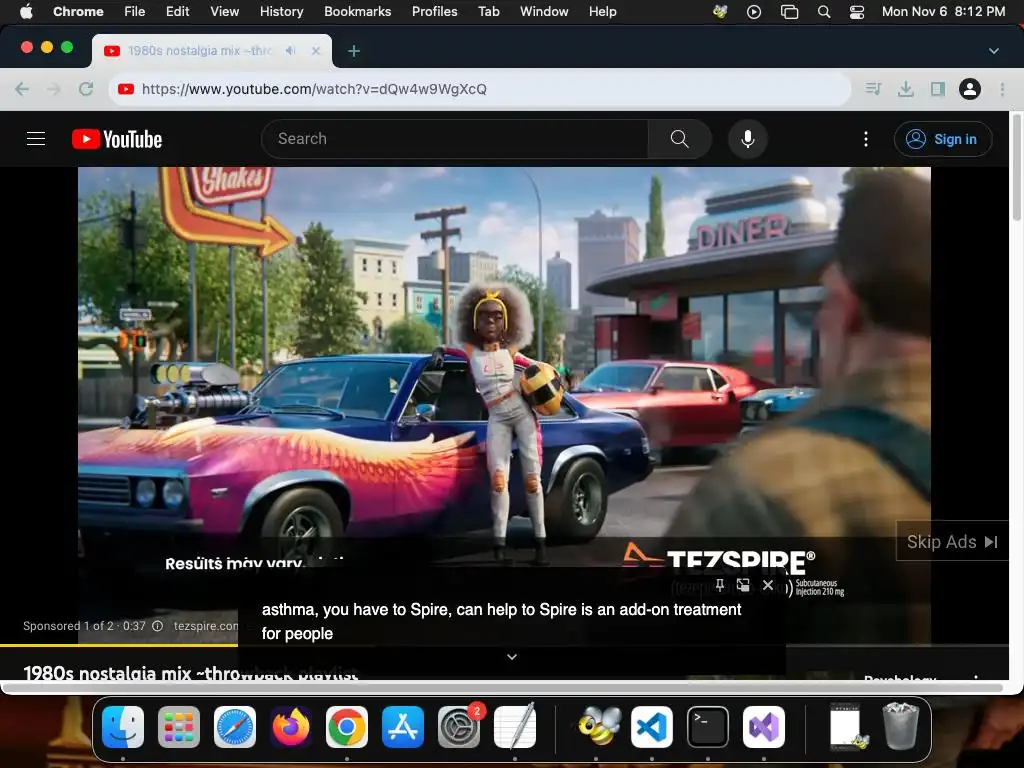Open the Edit menu

(177, 11)
